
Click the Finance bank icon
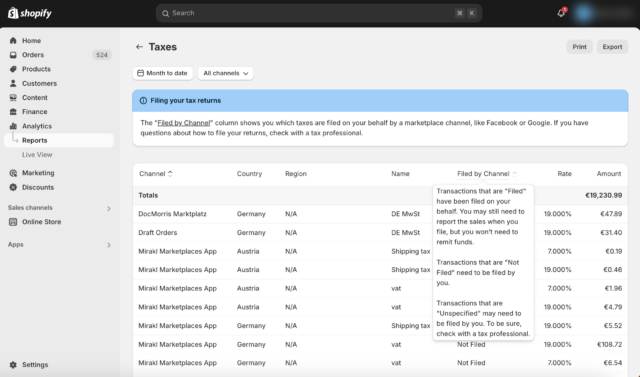(x=13, y=112)
